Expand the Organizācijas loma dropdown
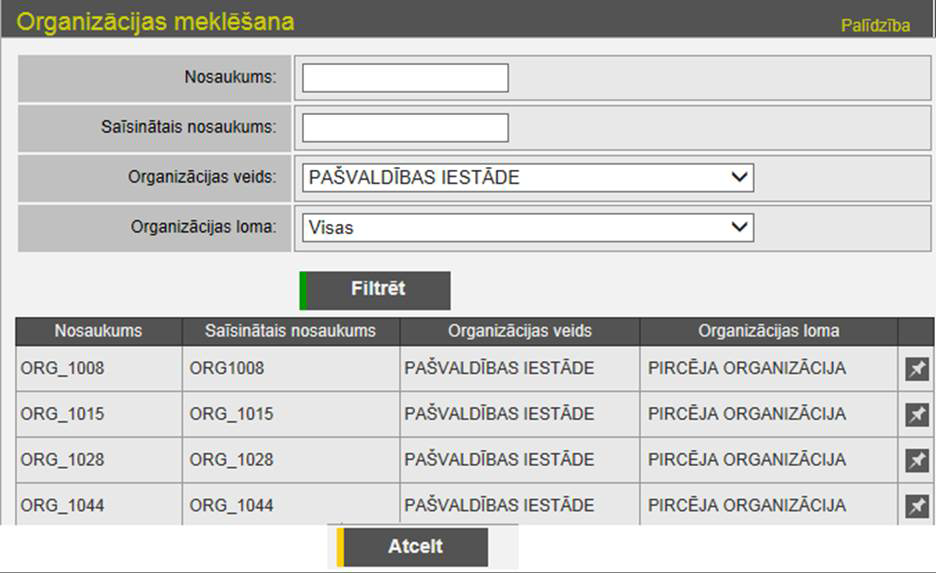936x573 pixels. 527,227
